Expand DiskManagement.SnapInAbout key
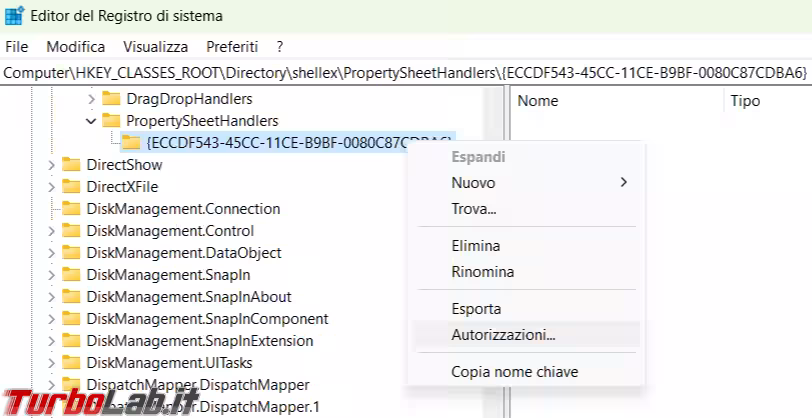 (x=51, y=297)
